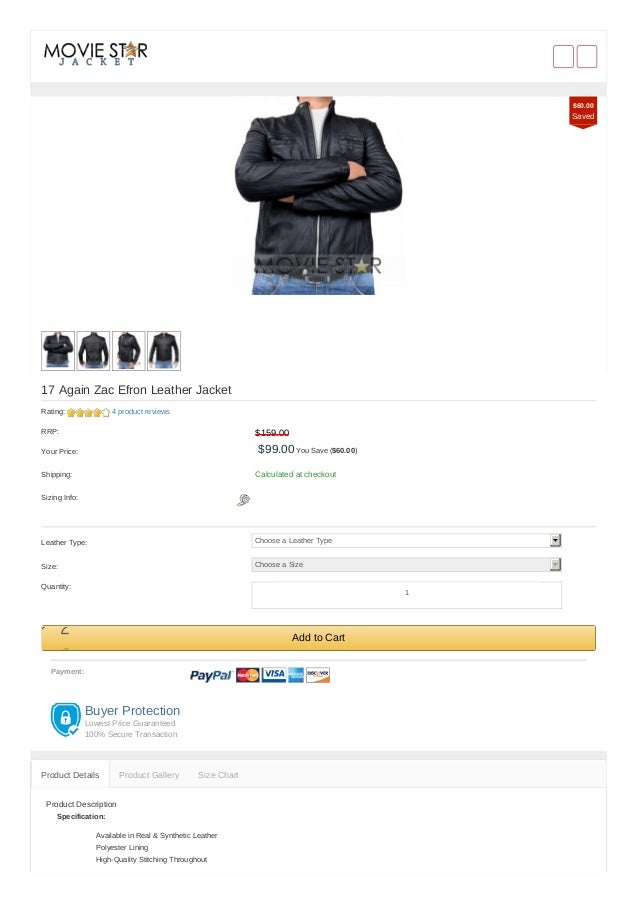The height and width of the screenshot is (903, 638).
Task: Switch to the Product Gallery tab
Action: click(x=149, y=775)
